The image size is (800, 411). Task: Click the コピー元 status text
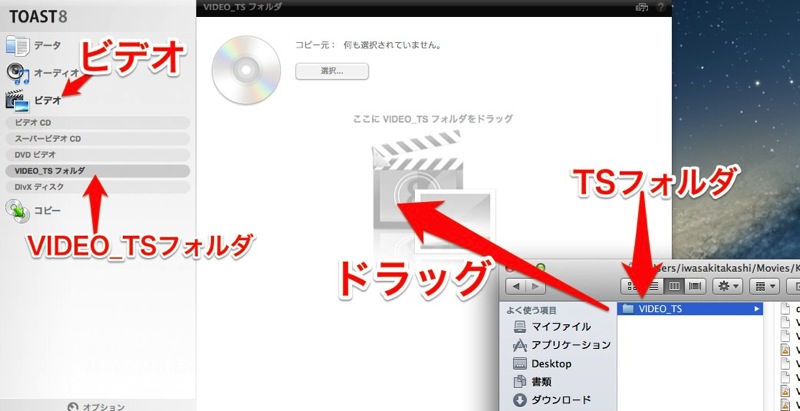coord(368,45)
